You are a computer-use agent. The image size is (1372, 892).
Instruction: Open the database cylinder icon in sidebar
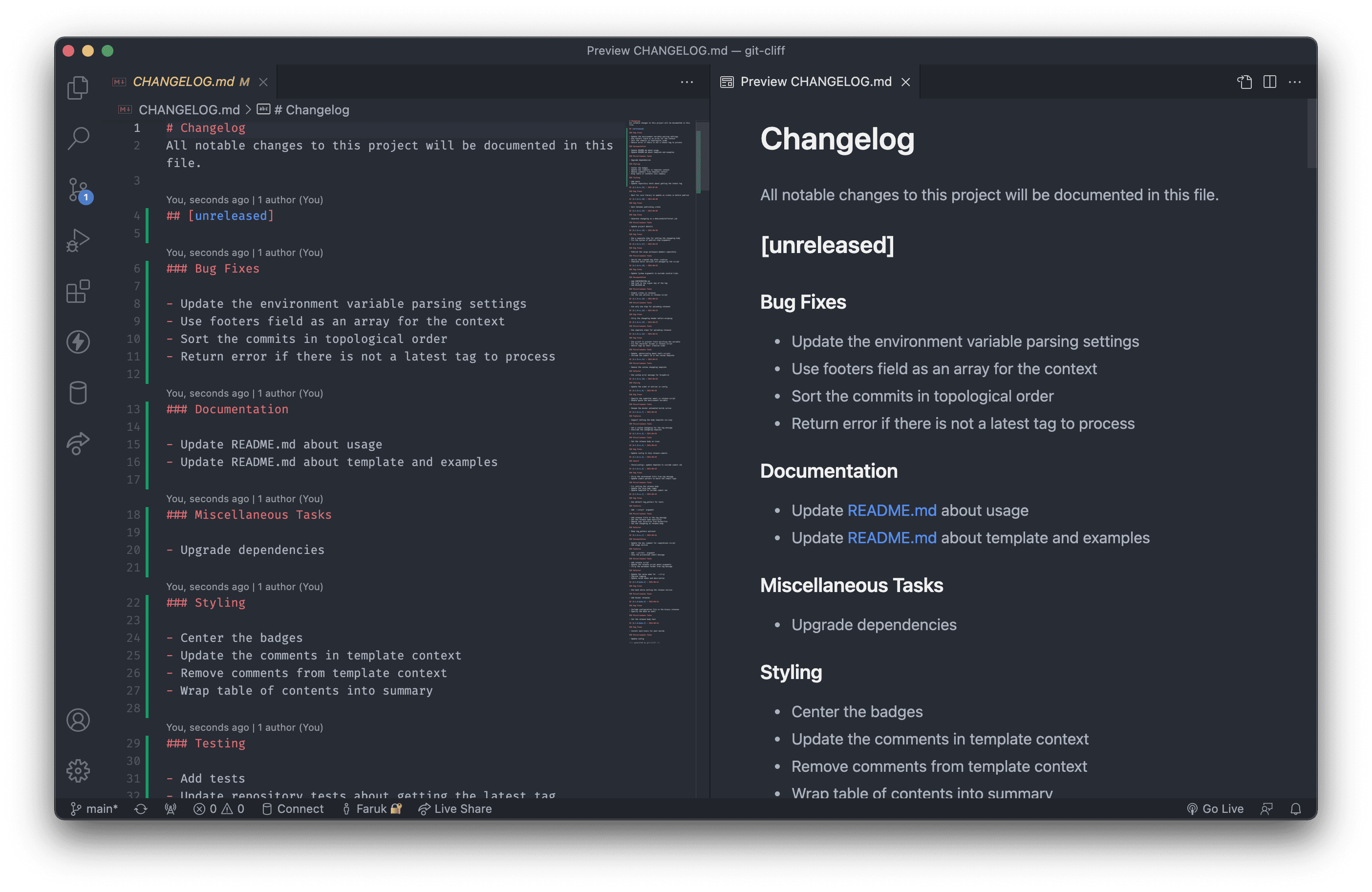[78, 393]
